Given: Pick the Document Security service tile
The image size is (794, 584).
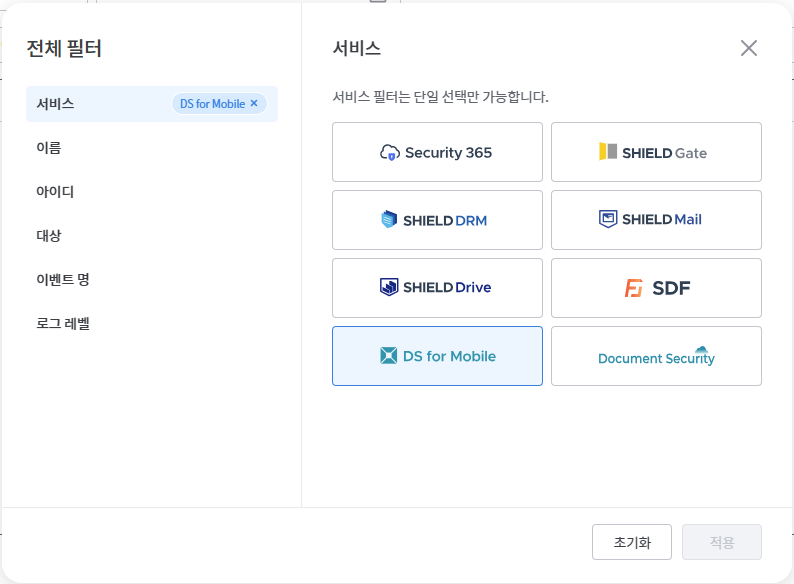Looking at the screenshot, I should 656,356.
